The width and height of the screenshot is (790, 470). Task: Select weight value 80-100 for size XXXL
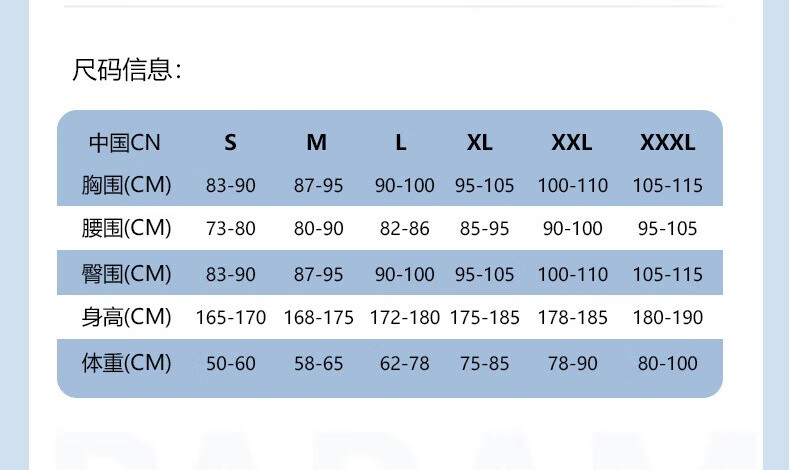(668, 364)
